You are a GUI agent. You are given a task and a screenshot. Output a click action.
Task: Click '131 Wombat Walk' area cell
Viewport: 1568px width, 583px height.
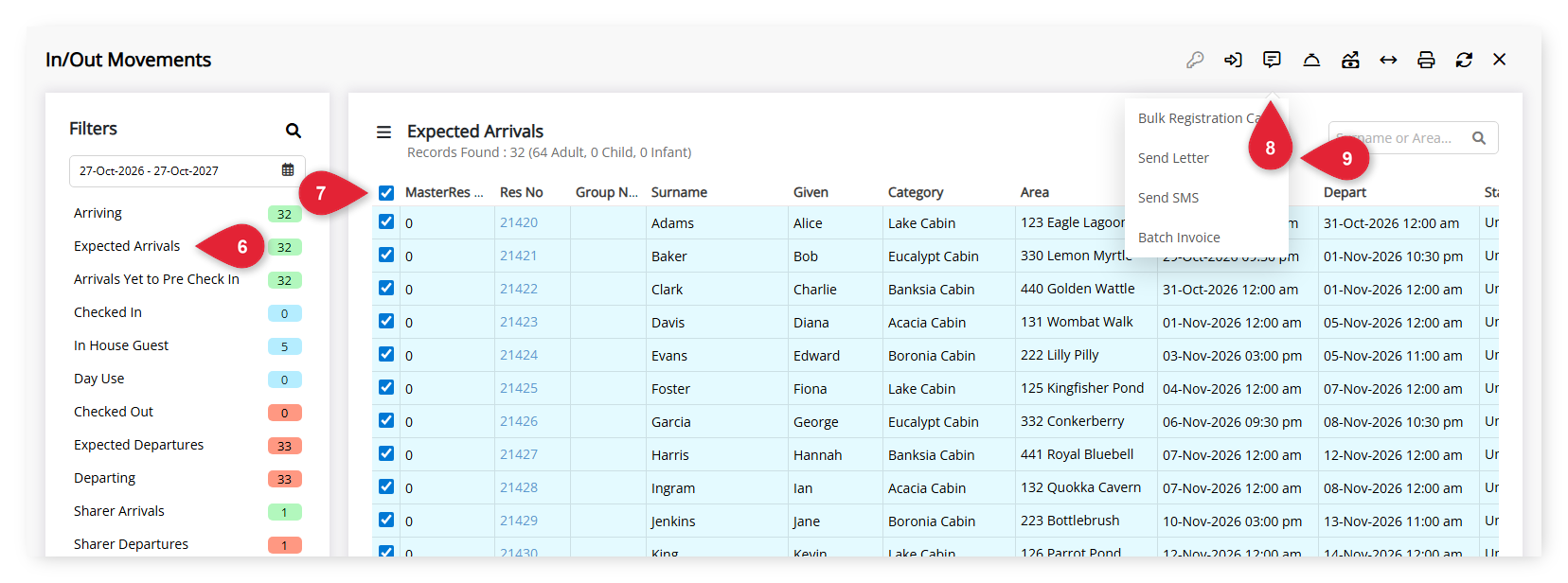coord(1077,322)
